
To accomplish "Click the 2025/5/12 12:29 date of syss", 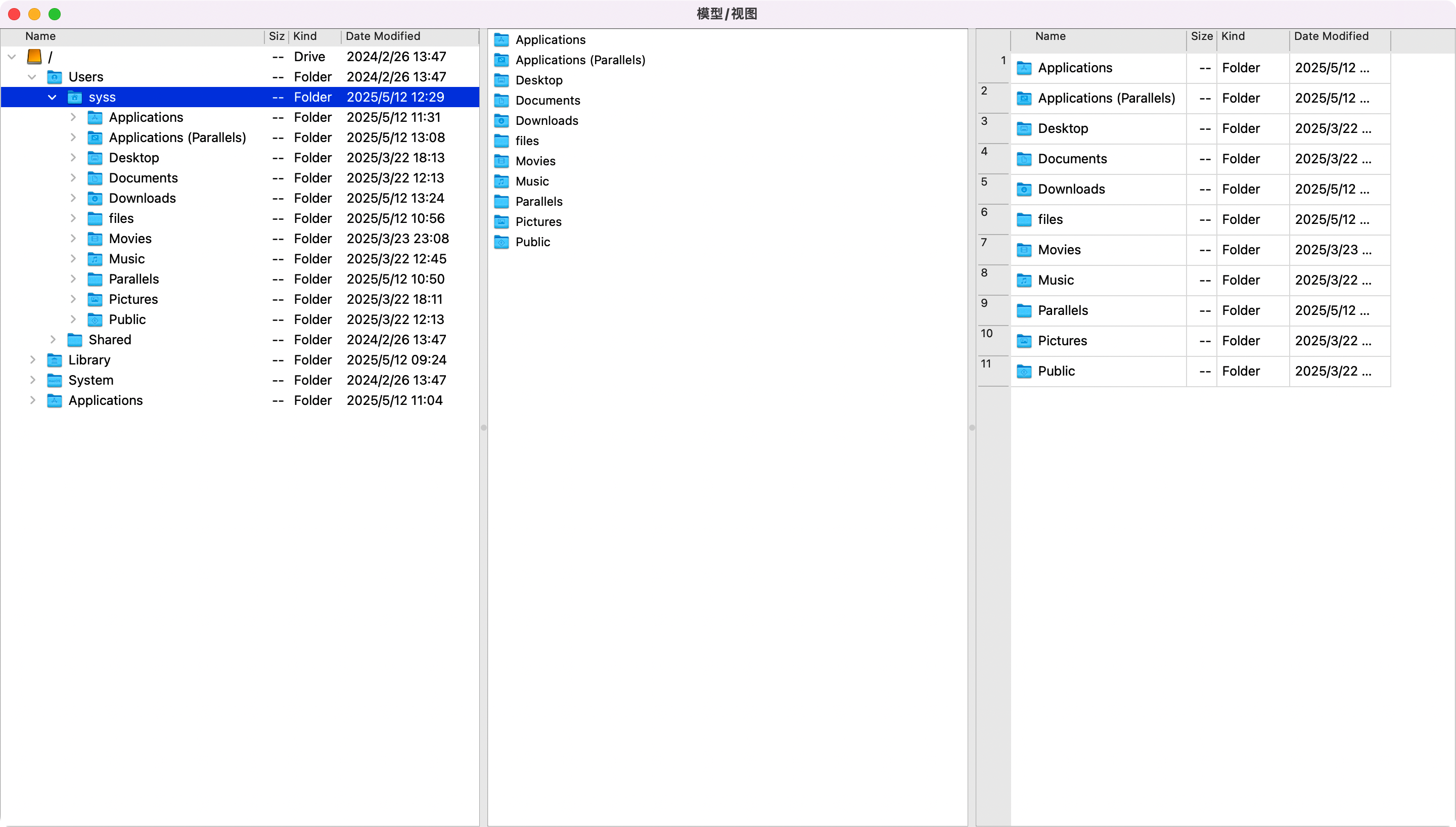I will (x=396, y=97).
